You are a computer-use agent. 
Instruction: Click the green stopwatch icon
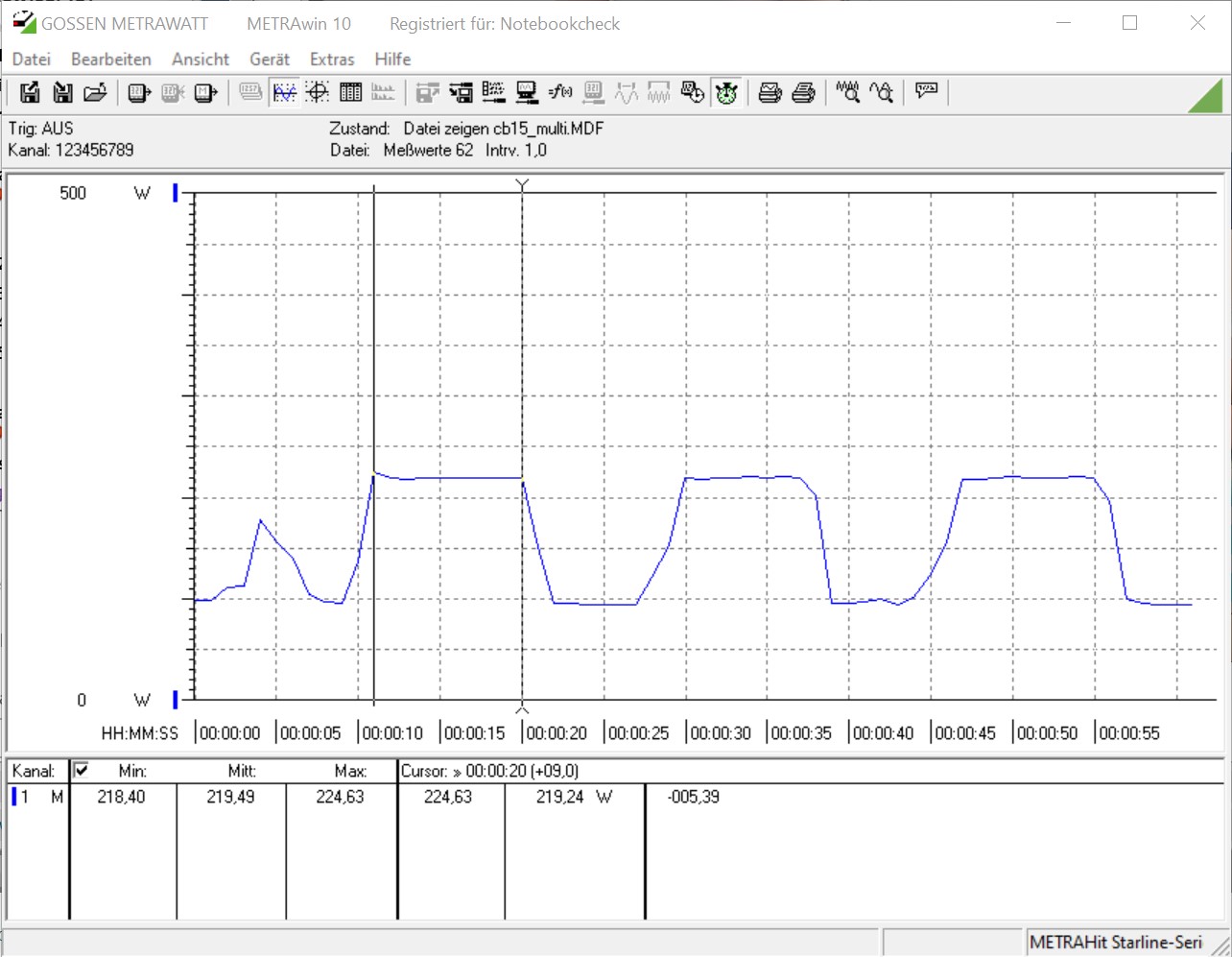click(x=726, y=92)
